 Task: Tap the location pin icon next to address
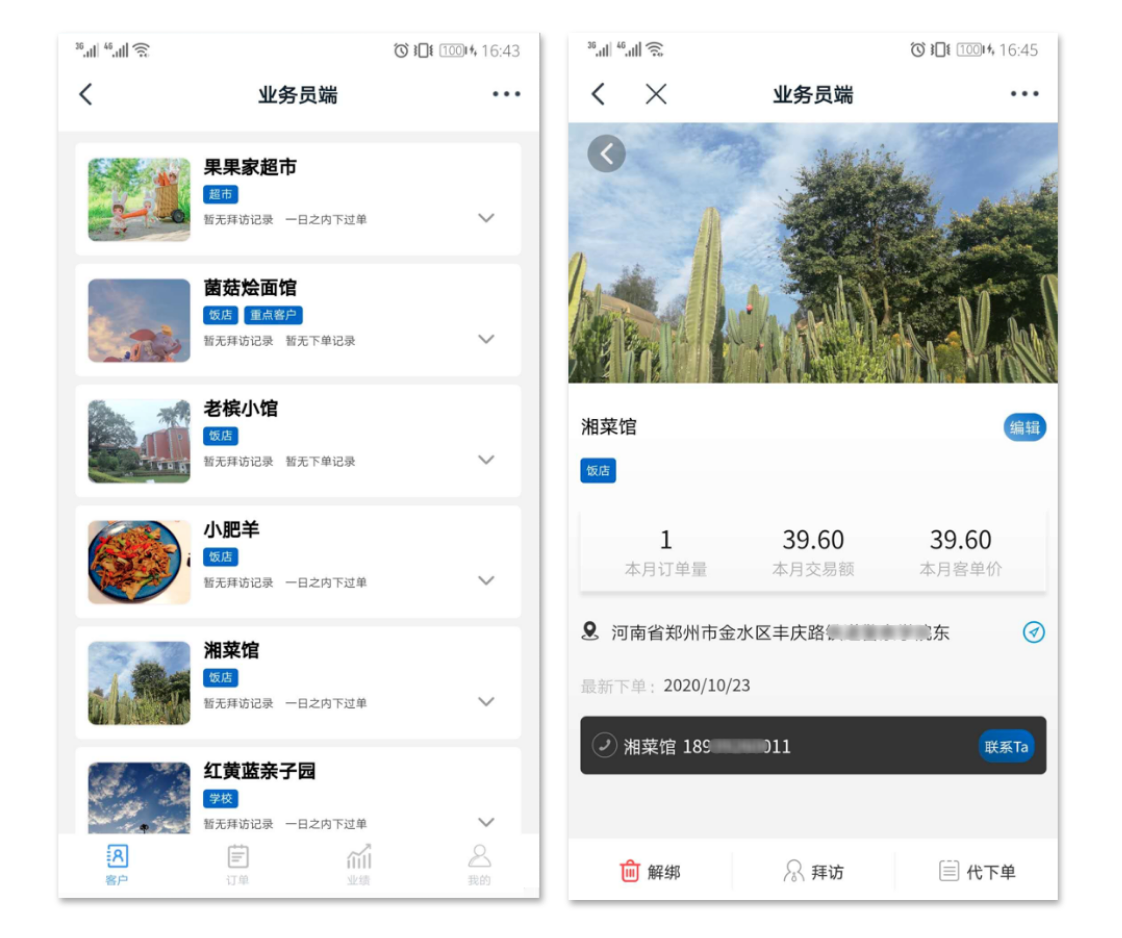point(590,632)
